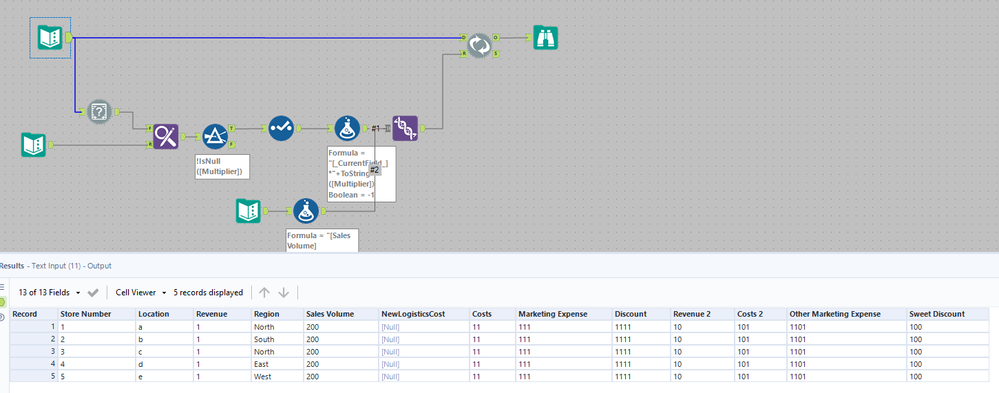
Task: Click the Store Number column header
Action: click(x=96, y=314)
